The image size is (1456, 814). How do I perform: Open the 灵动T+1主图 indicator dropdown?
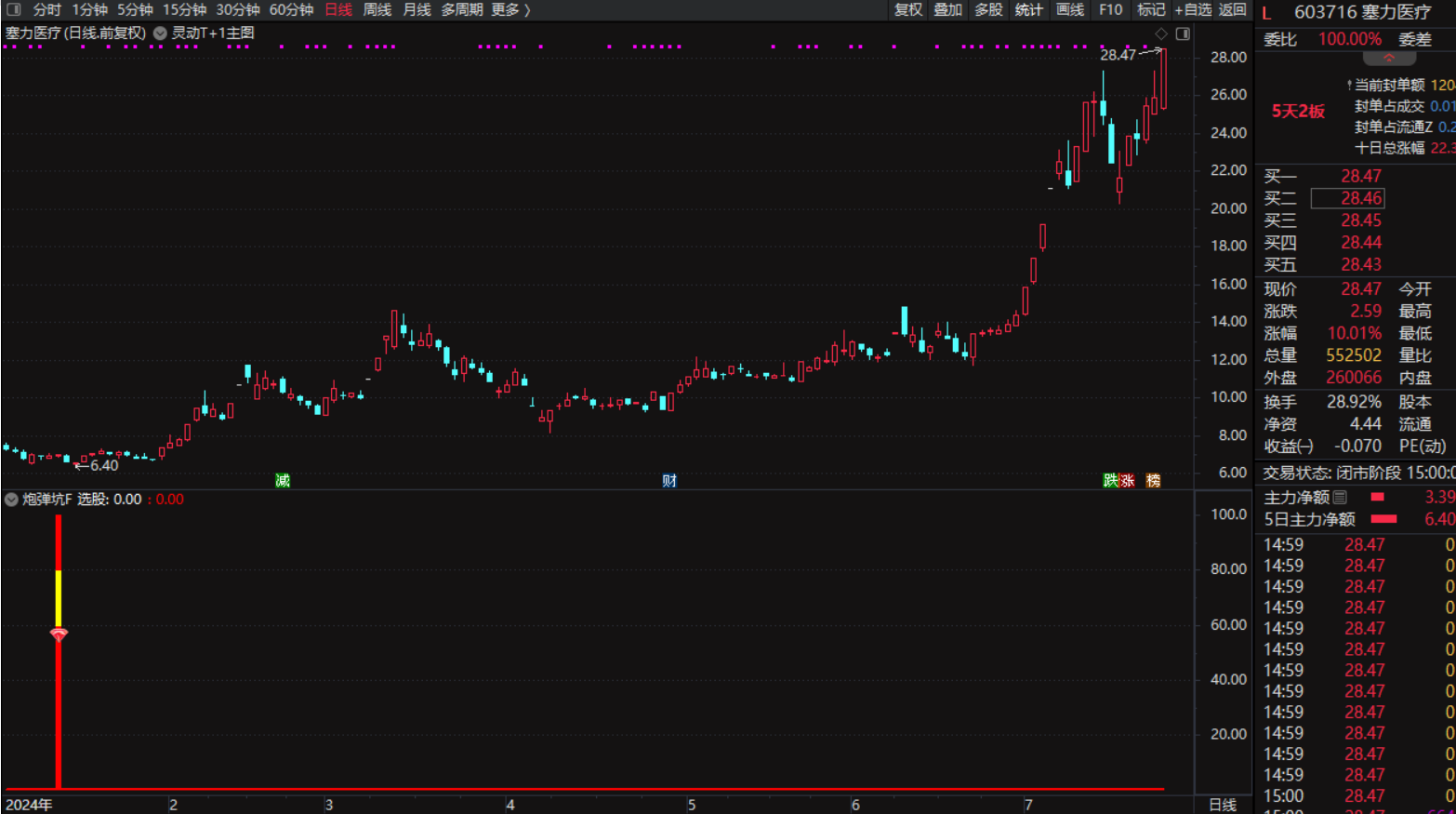pos(160,33)
